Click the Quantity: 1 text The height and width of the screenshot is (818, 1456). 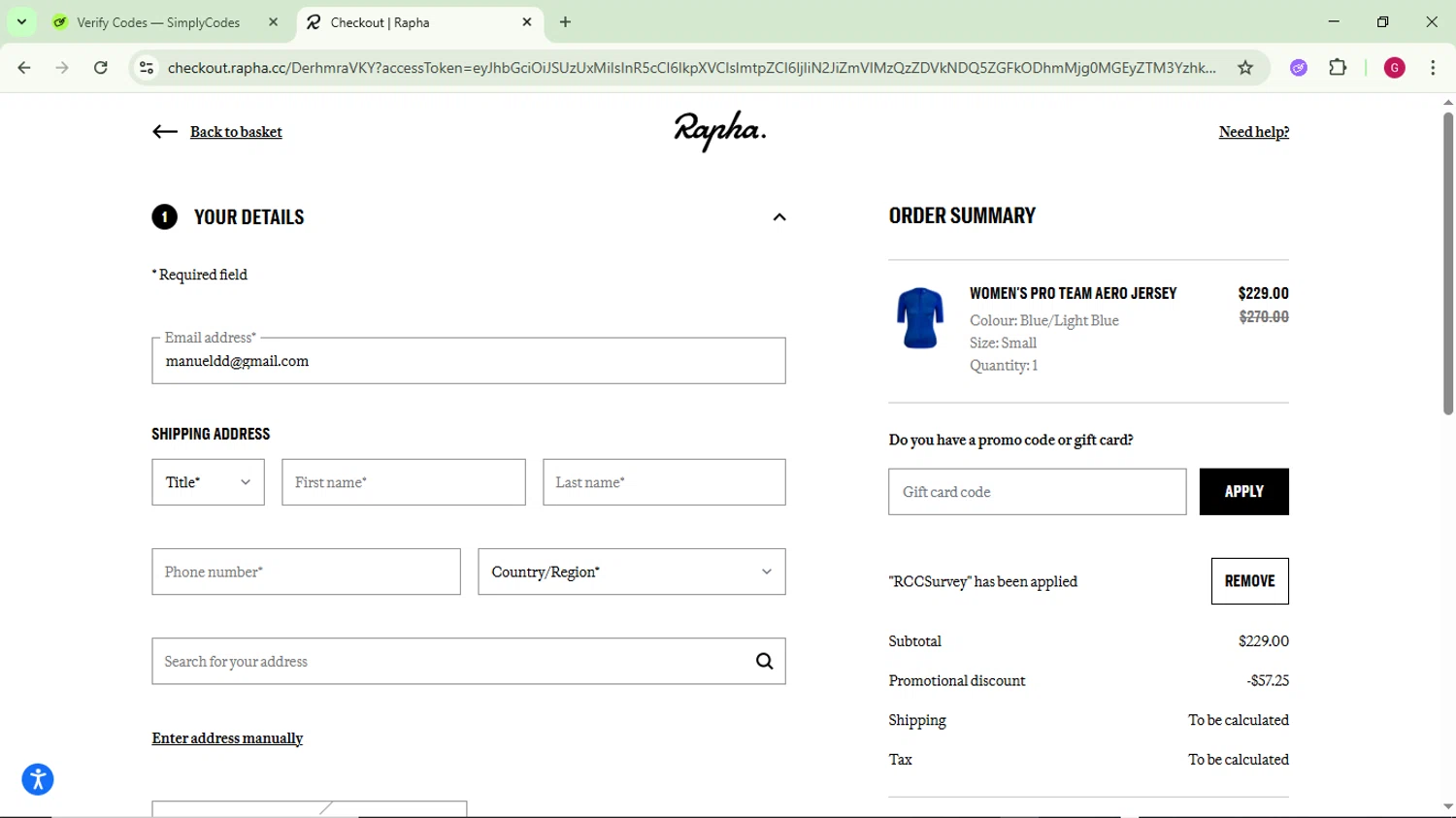[1004, 366]
